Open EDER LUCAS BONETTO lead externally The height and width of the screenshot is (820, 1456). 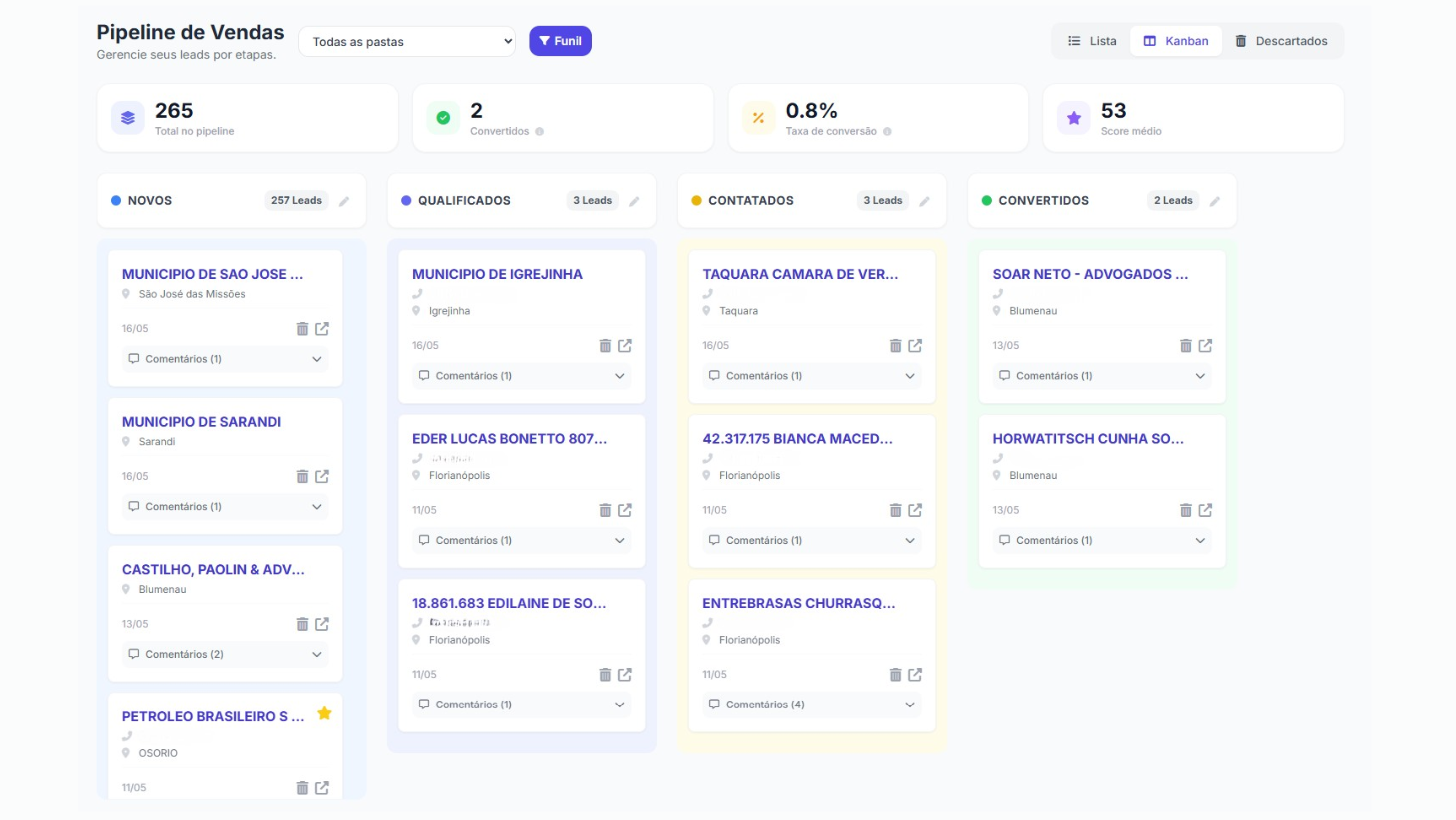click(625, 510)
